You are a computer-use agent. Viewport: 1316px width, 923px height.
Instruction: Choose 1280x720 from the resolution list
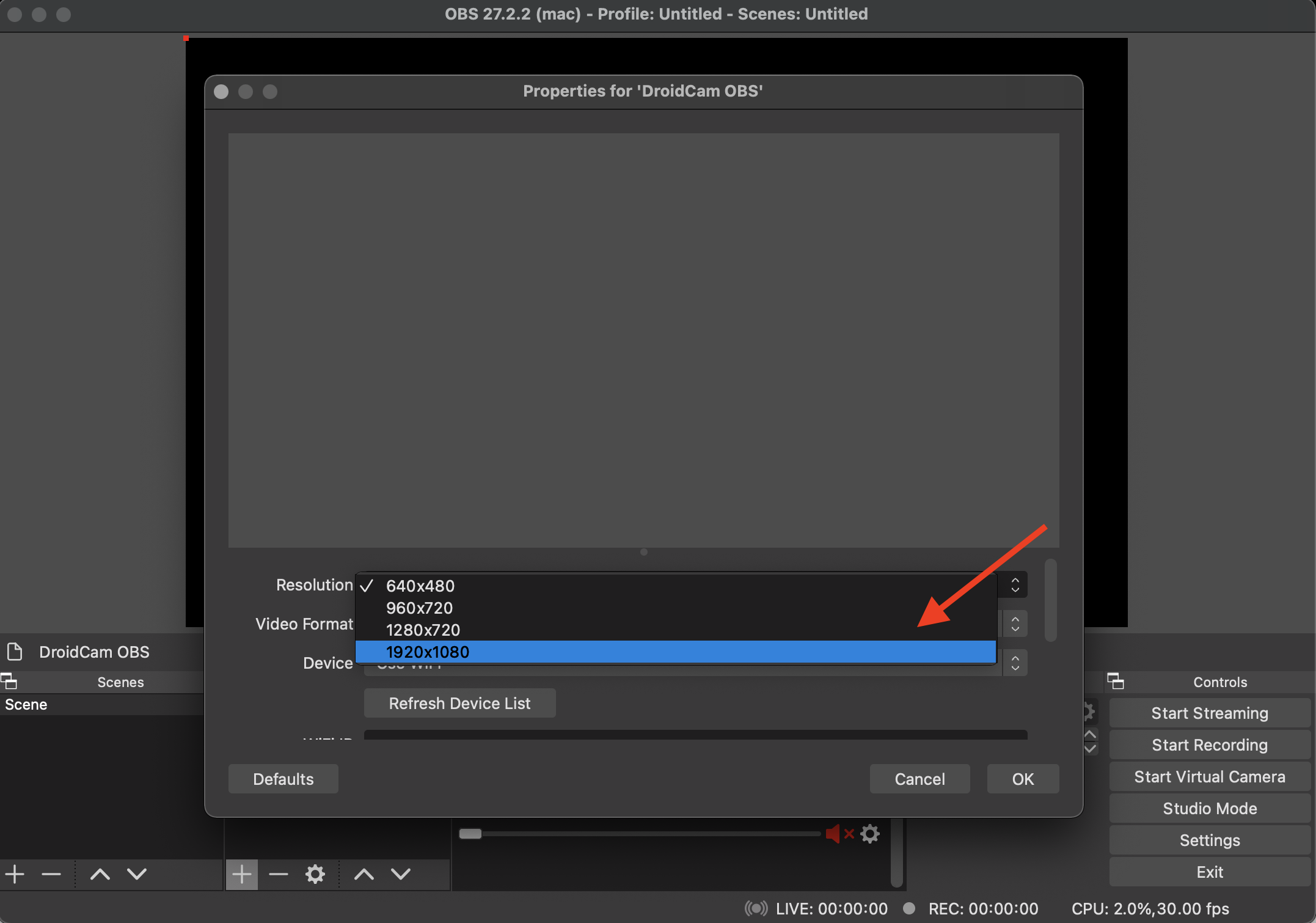point(423,630)
